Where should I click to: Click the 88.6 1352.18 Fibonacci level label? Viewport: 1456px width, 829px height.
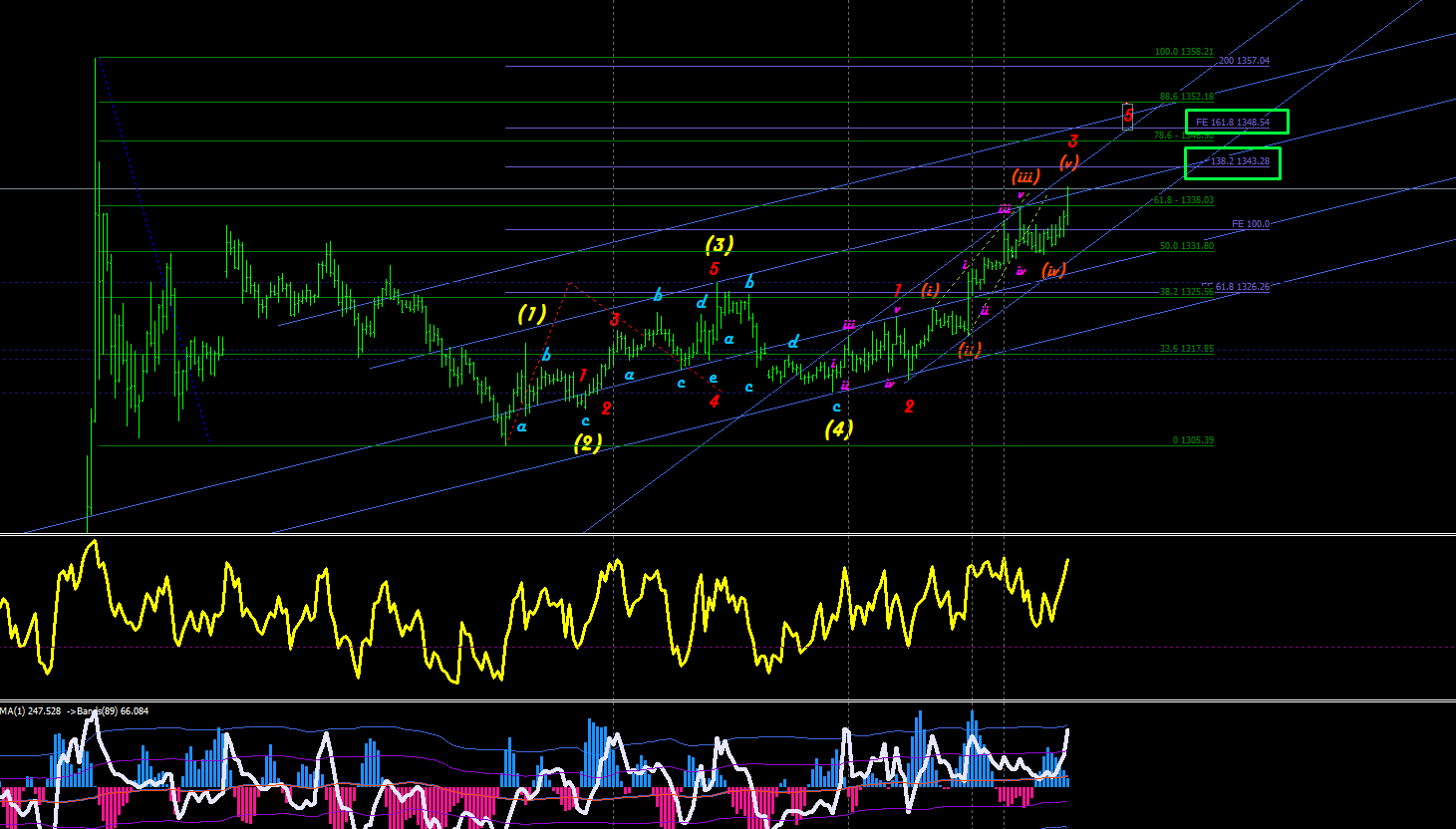click(1186, 97)
